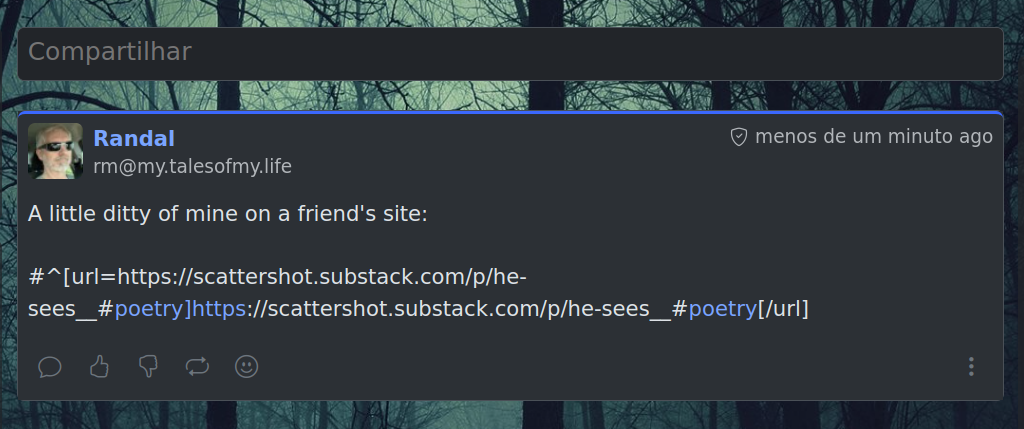Click Randal's profile avatar

tap(56, 151)
